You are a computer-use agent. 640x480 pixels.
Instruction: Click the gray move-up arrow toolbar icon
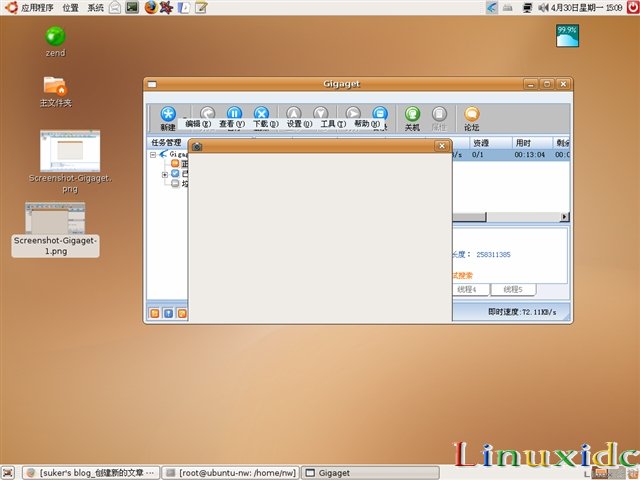point(293,113)
